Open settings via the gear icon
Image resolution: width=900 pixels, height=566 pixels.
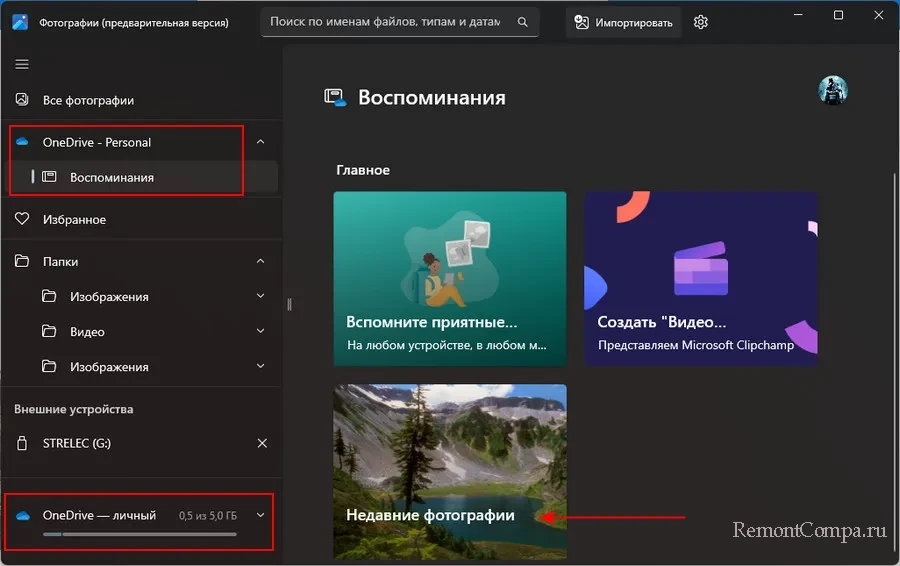700,22
